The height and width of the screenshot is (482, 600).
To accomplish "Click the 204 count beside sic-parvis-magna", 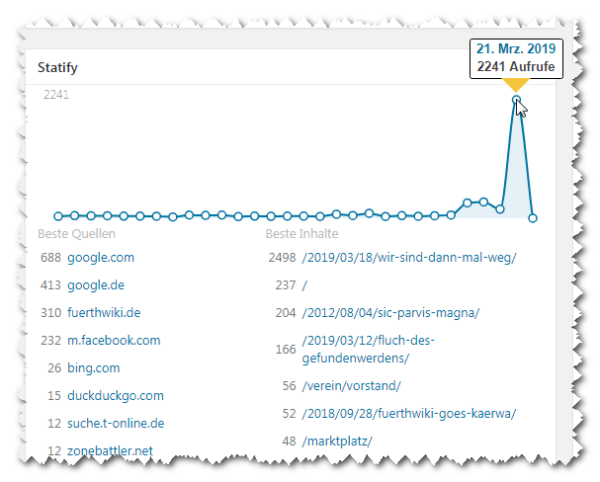I will click(x=285, y=313).
